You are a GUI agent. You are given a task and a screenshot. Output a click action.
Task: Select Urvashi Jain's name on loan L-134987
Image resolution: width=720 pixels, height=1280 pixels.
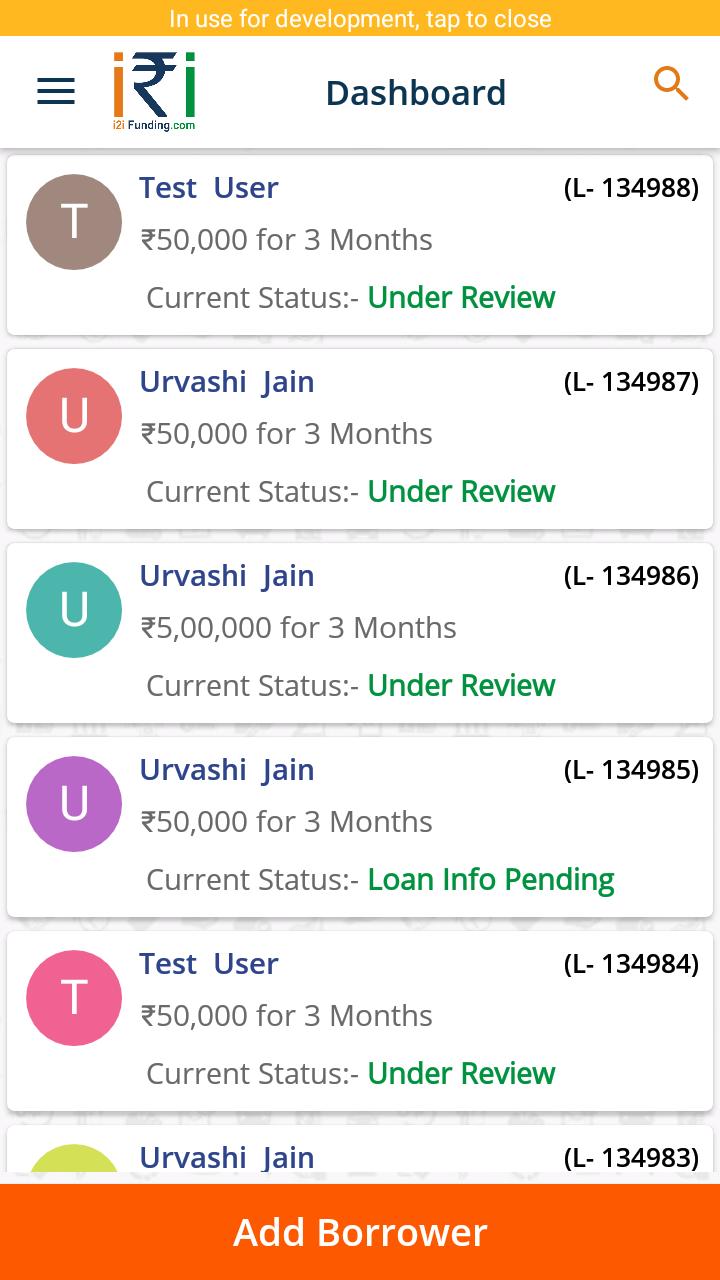click(227, 382)
